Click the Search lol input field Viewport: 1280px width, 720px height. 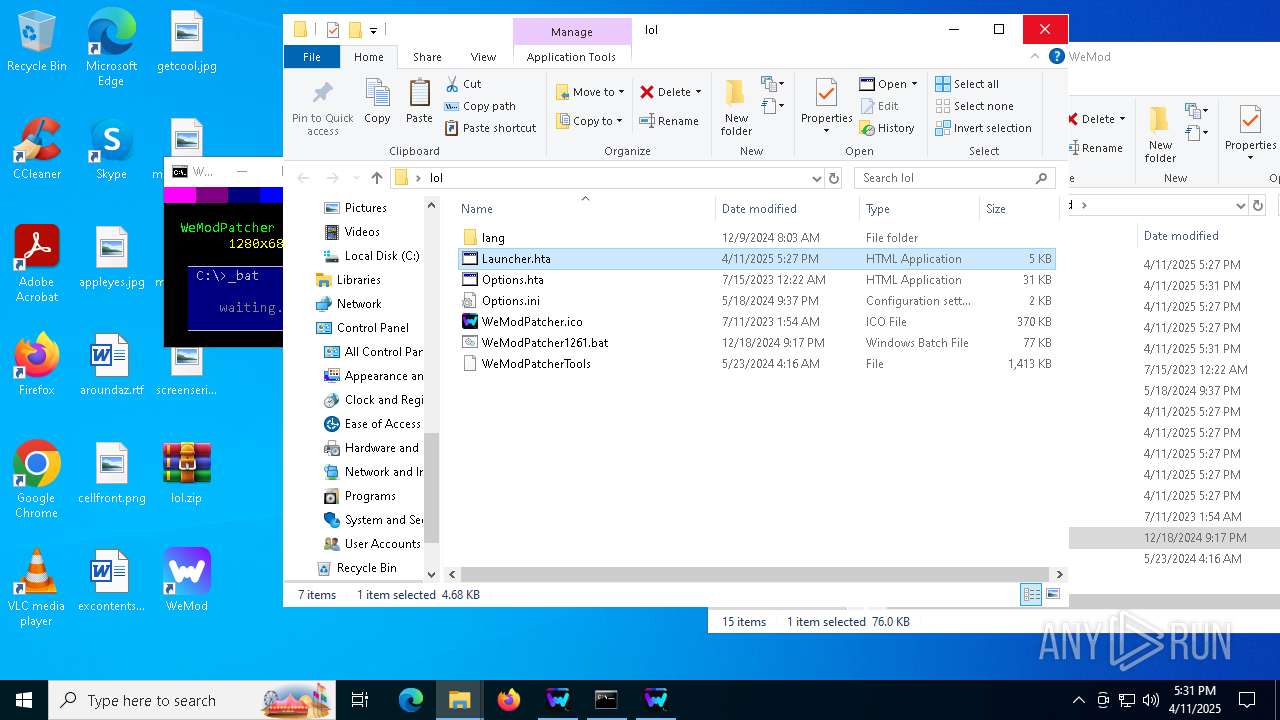click(x=955, y=178)
